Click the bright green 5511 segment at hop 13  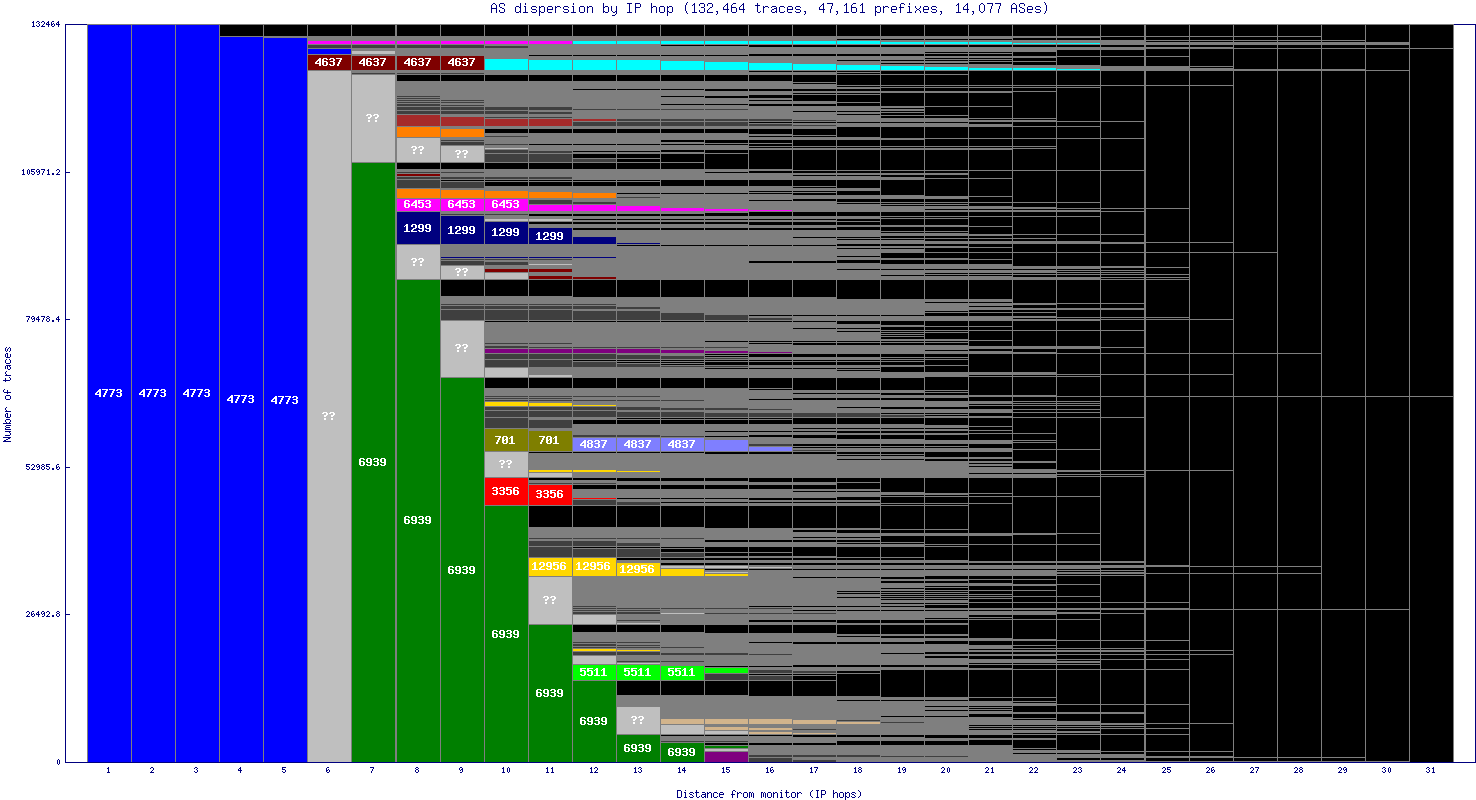(637, 672)
